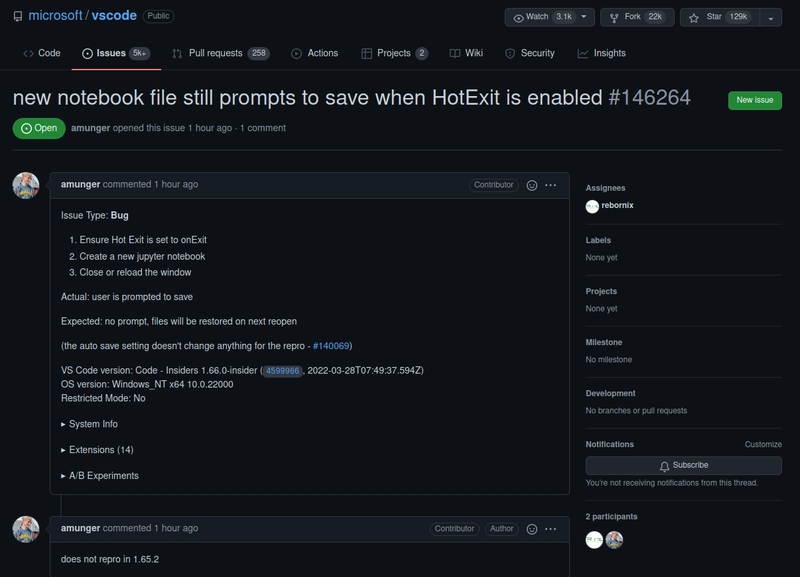
Task: Open the Insights tab
Action: (x=602, y=53)
